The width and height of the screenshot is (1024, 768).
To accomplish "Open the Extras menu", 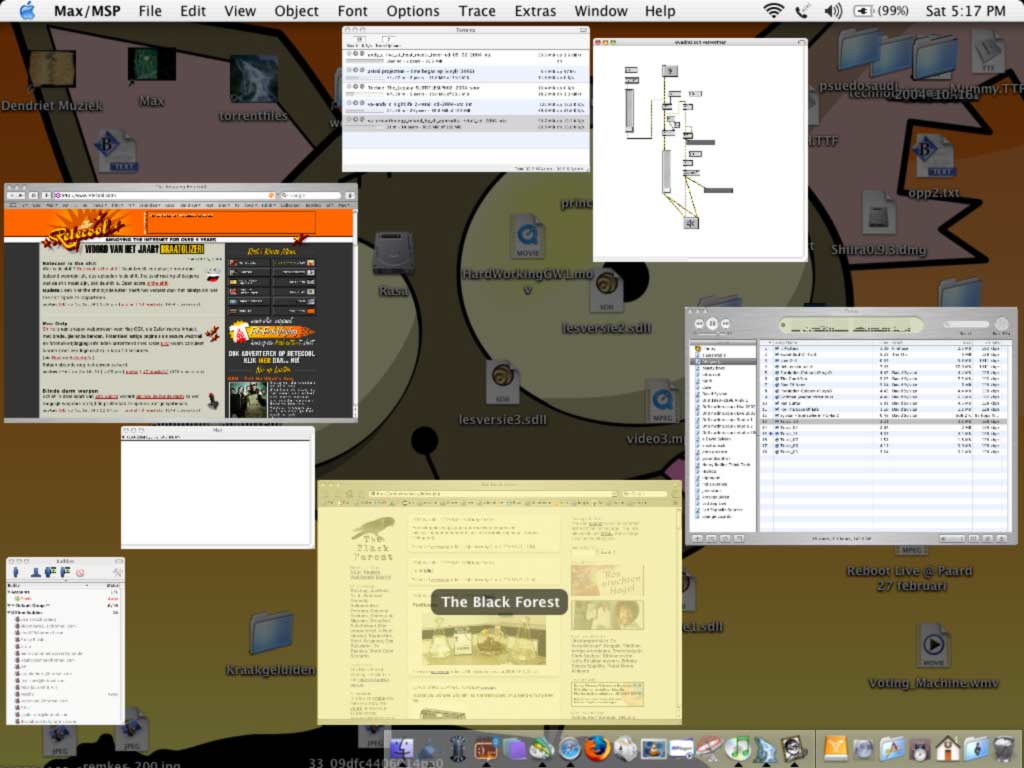I will 535,10.
